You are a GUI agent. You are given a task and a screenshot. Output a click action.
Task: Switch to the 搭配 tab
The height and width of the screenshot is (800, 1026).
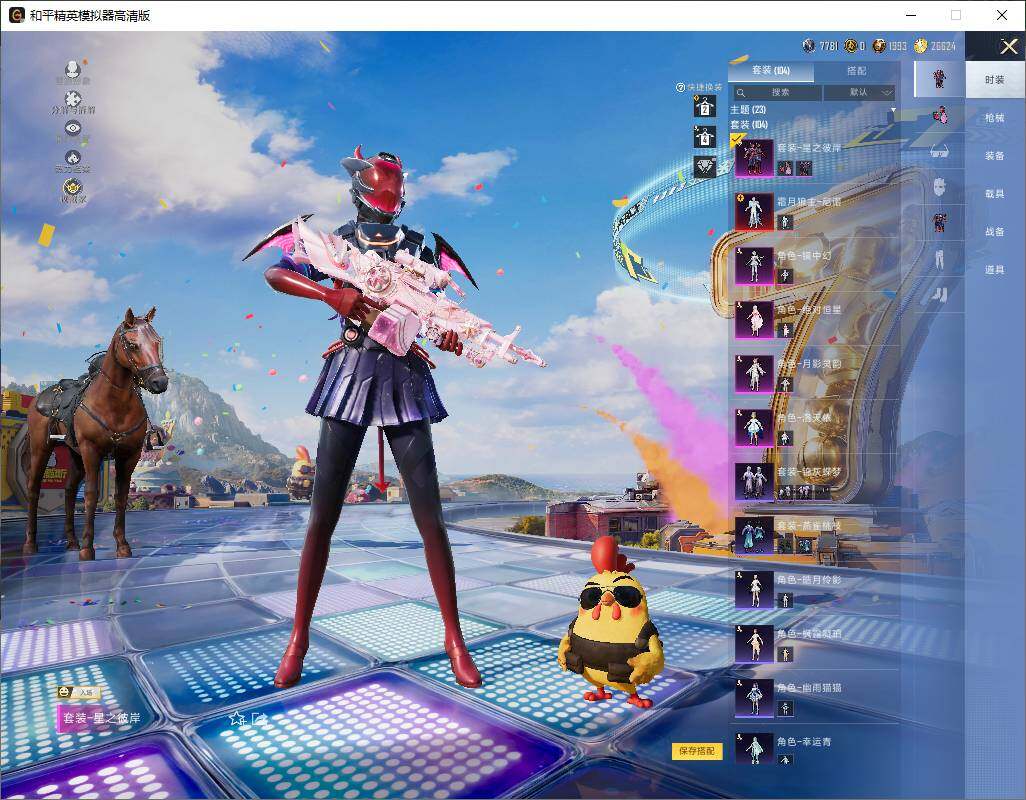click(856, 70)
